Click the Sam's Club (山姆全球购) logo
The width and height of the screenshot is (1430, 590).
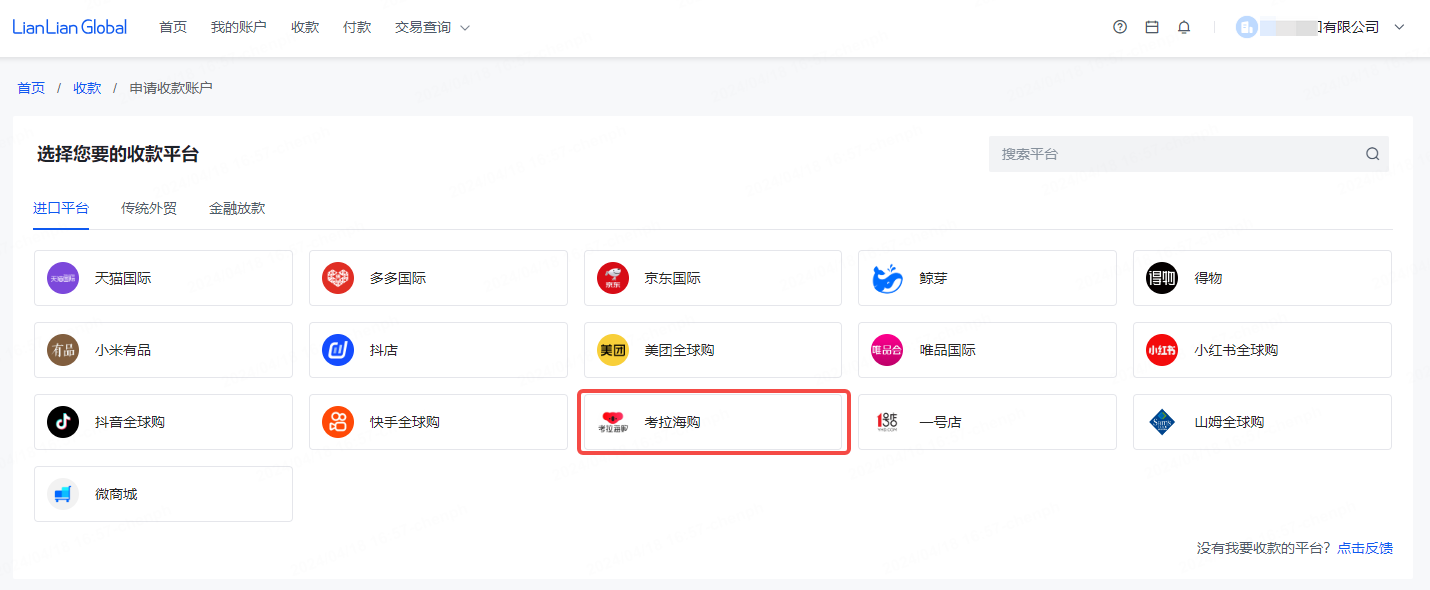[1162, 422]
